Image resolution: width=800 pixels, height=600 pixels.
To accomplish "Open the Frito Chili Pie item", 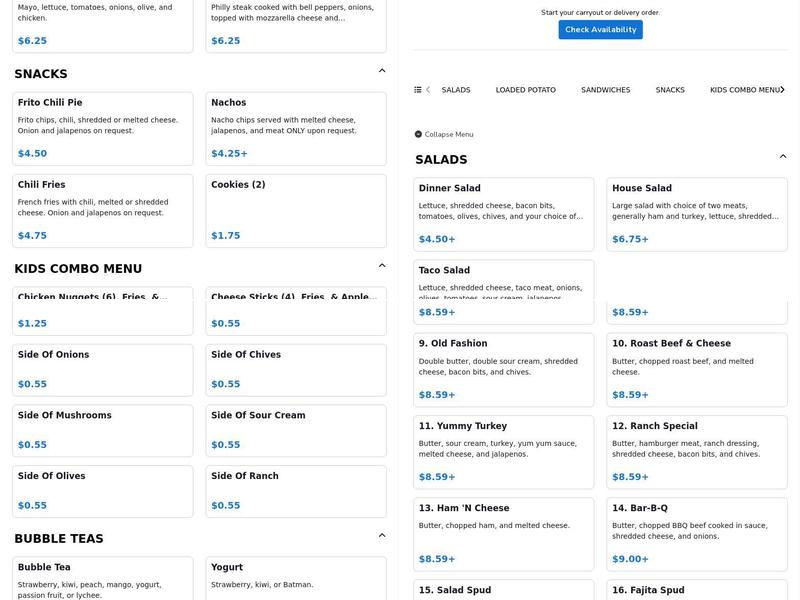I will 103,128.
